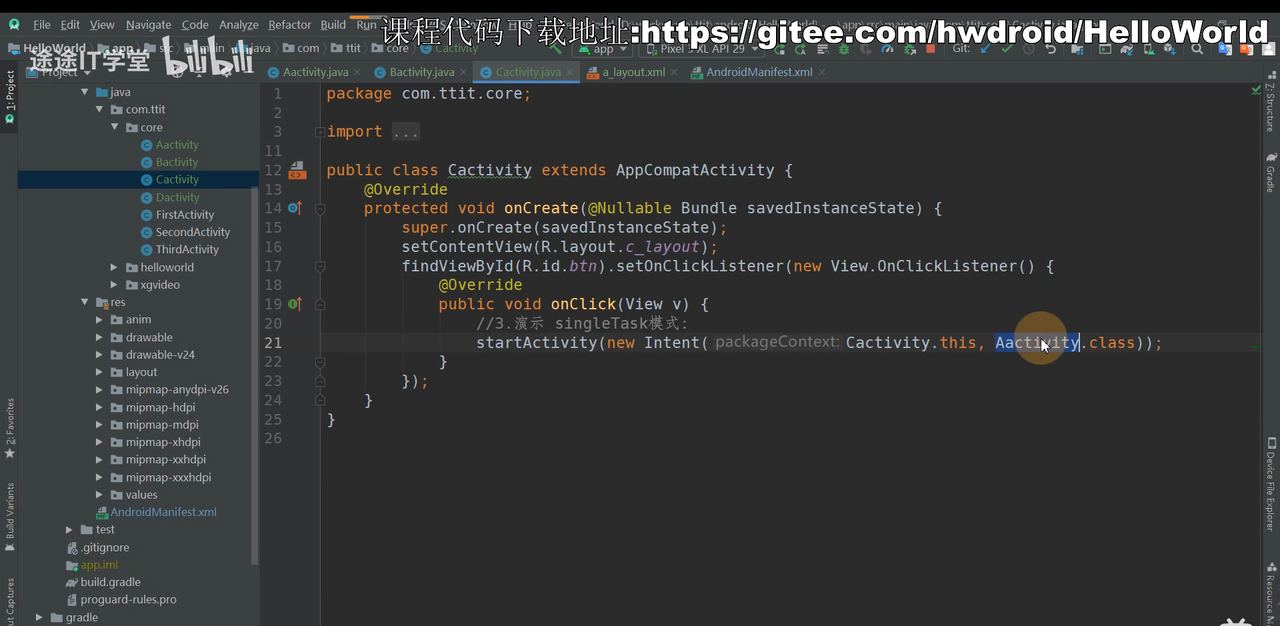Screen dimensions: 1280x626
Task: Select Dactivity in the project tree
Action: point(177,197)
